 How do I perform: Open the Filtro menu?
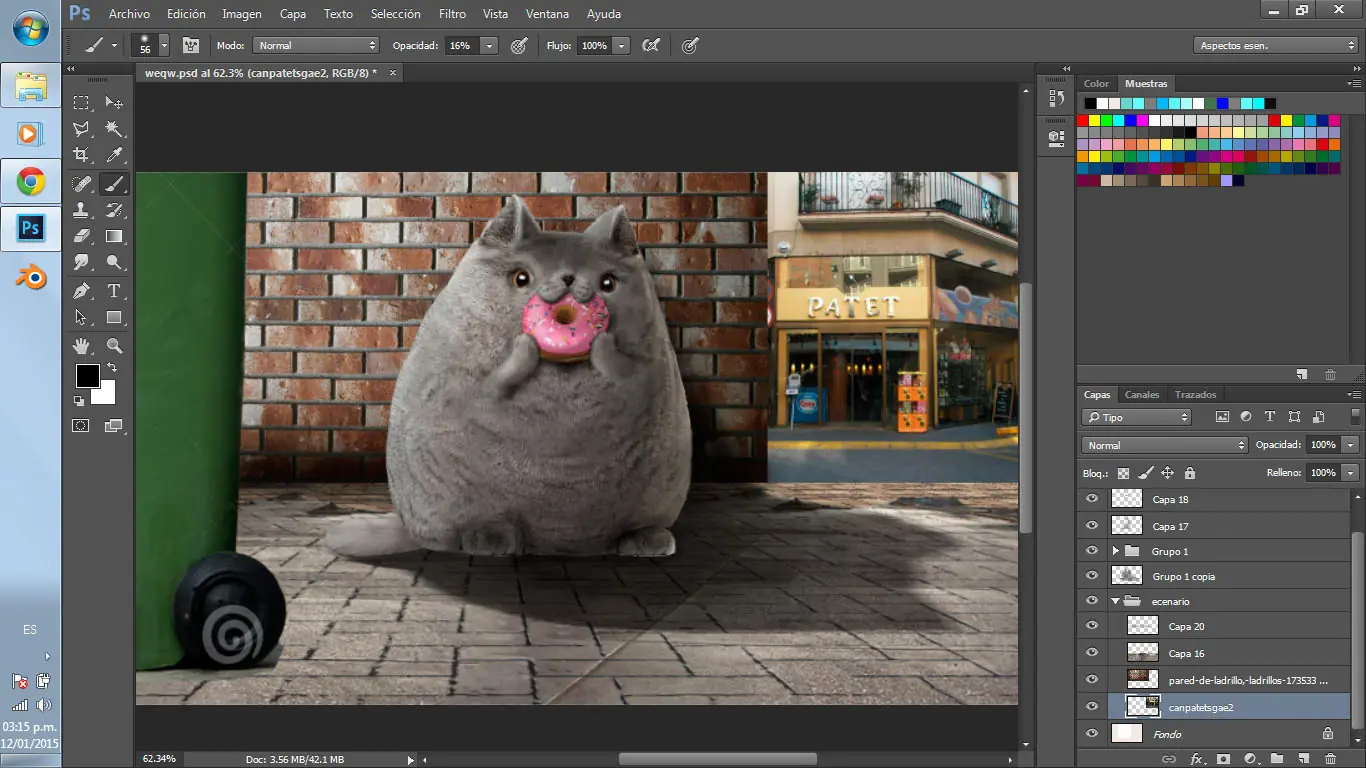coord(452,14)
